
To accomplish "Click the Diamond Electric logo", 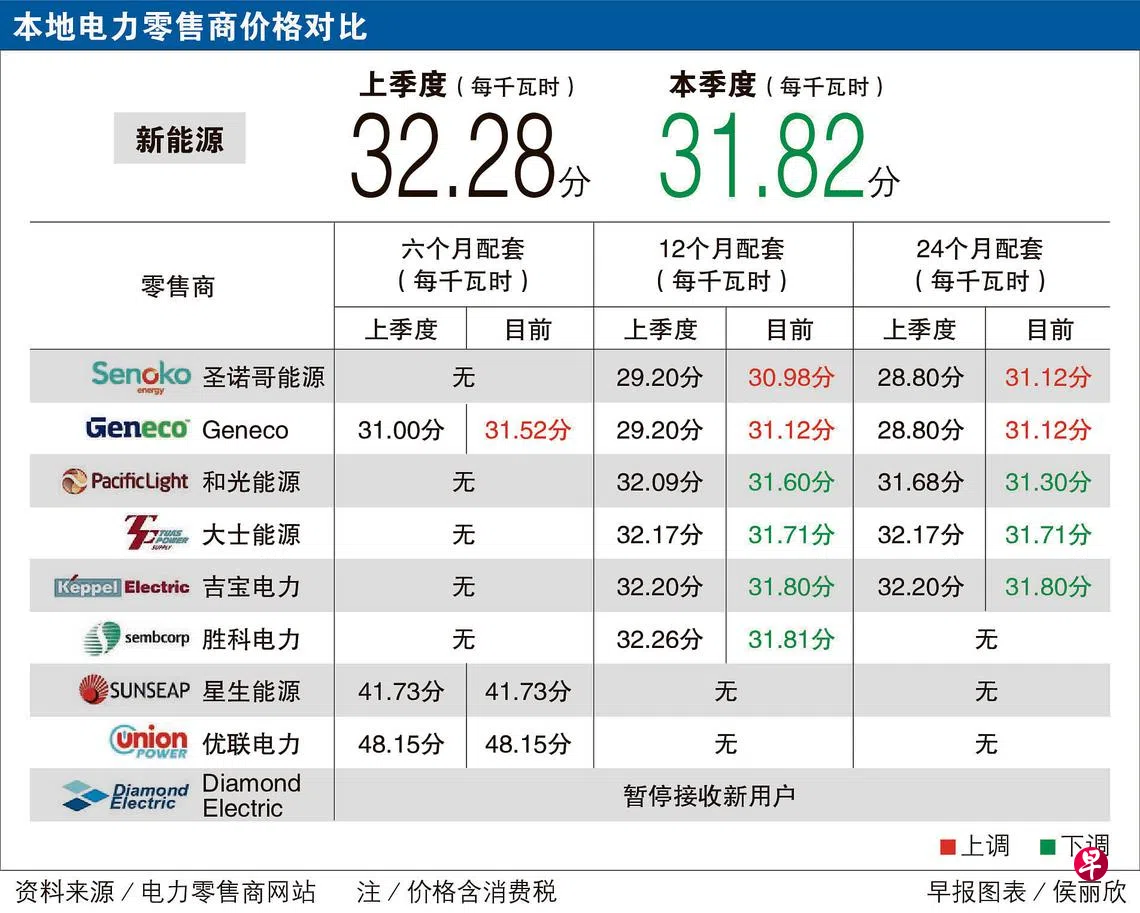I will [x=125, y=795].
